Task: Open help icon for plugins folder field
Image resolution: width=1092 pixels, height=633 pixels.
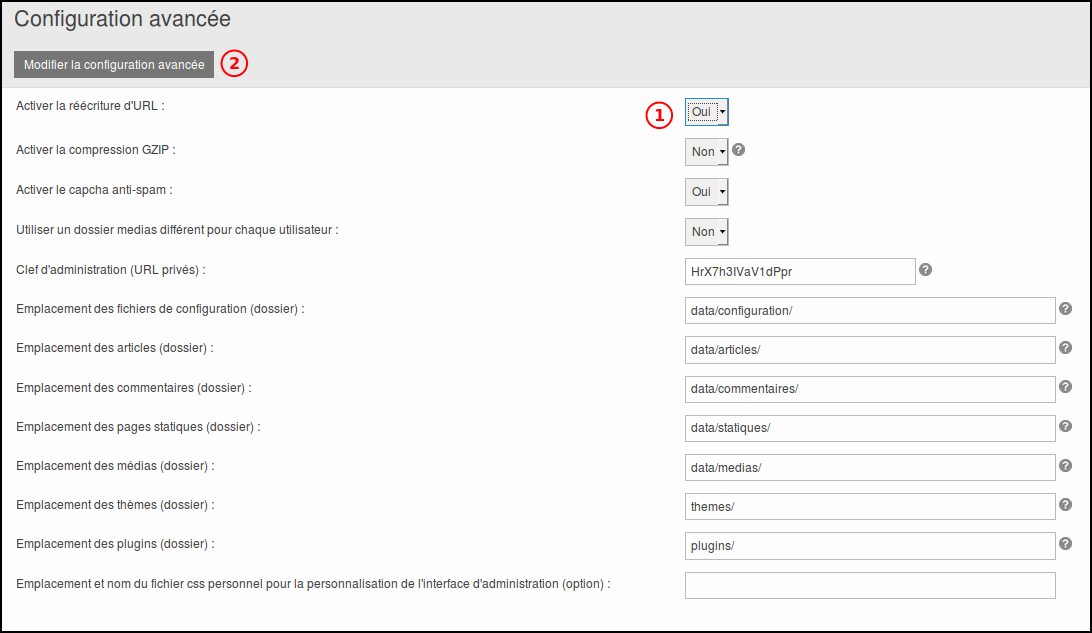Action: (x=1065, y=544)
